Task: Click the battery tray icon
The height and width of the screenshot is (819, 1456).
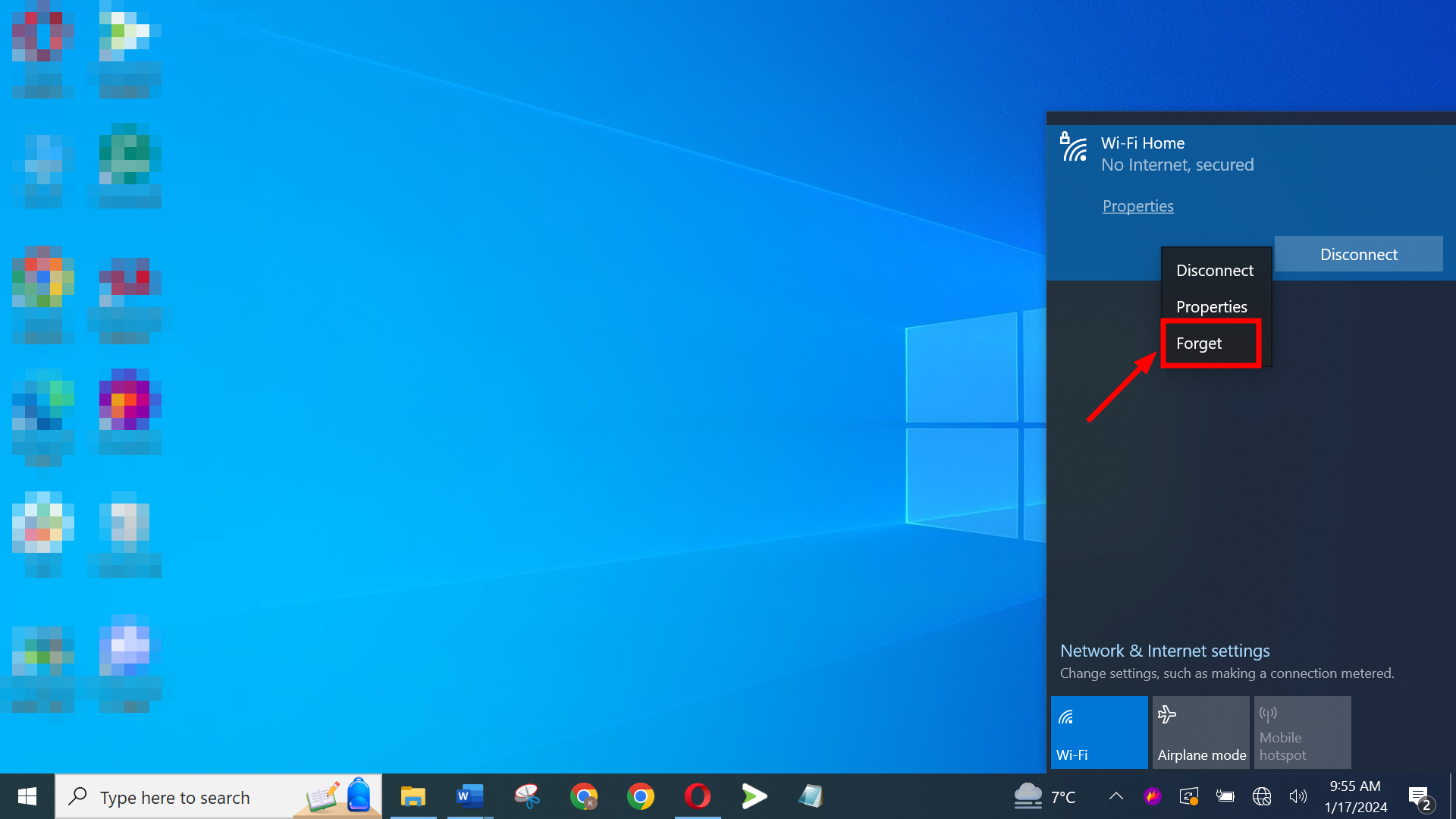Action: point(1225,796)
